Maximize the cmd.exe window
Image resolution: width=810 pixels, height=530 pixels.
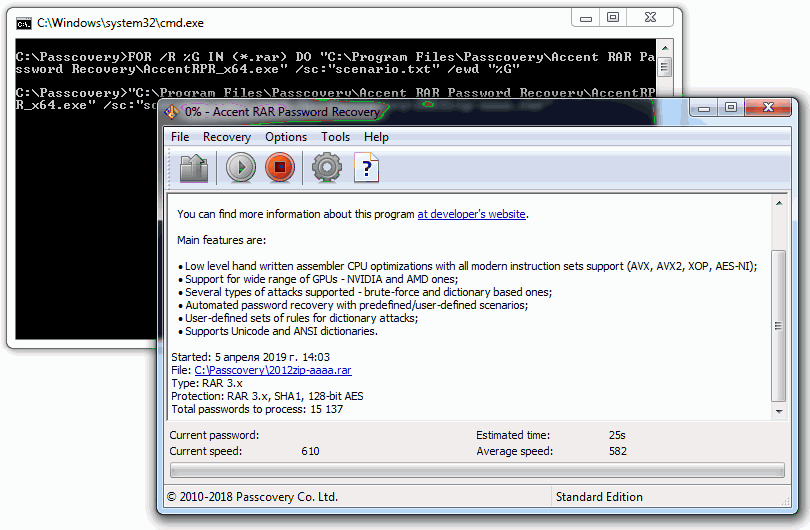613,18
